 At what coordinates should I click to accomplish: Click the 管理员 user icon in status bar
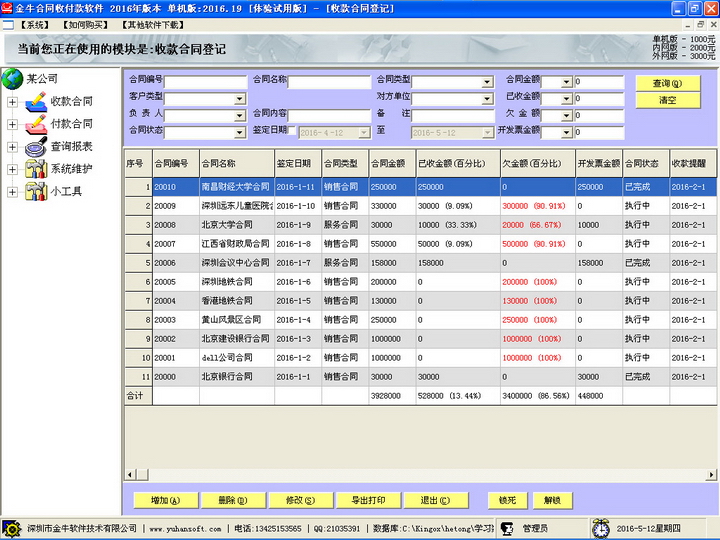tap(508, 528)
